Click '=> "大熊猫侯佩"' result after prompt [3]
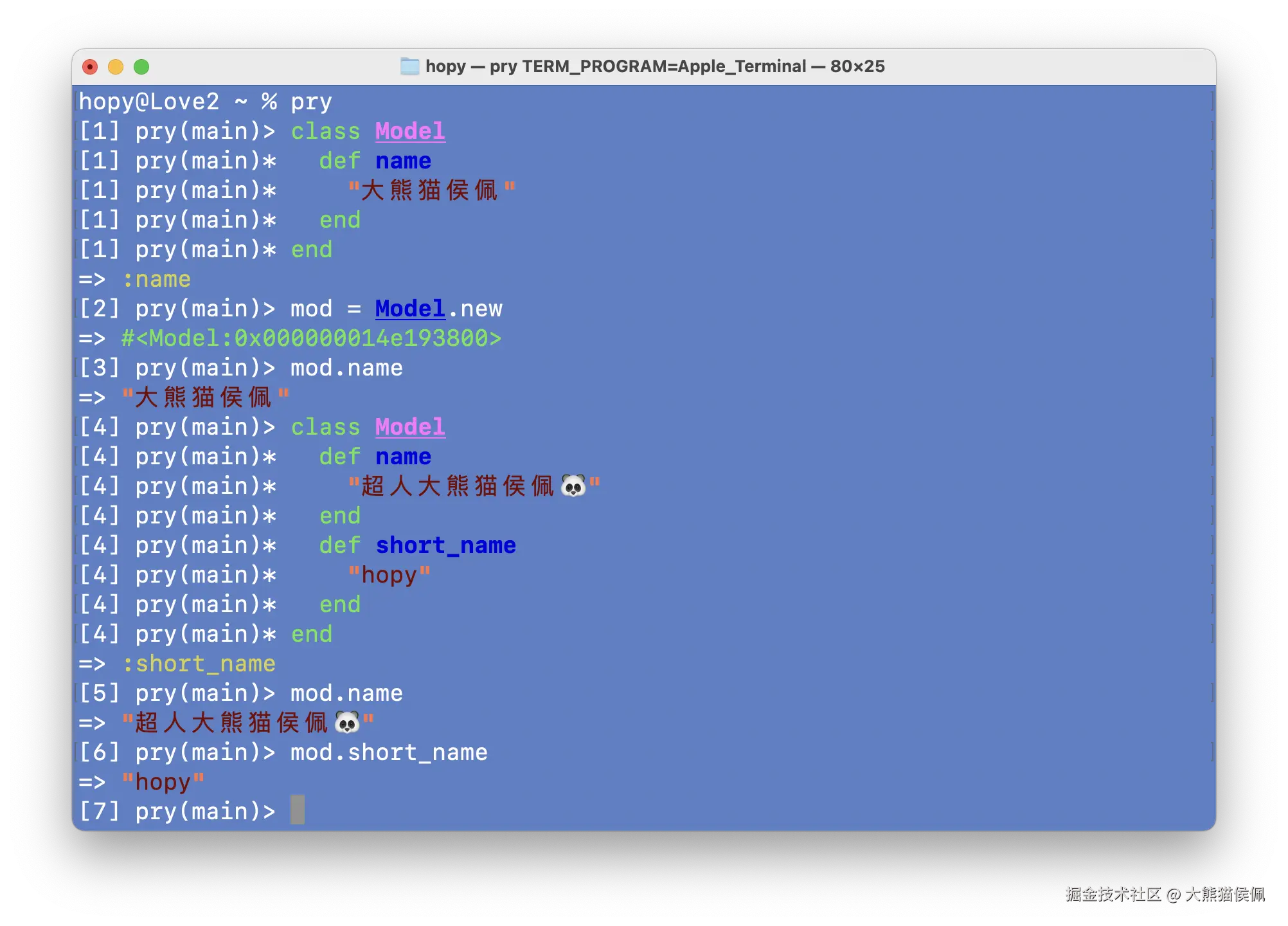Viewport: 1288px width, 926px height. tap(184, 397)
